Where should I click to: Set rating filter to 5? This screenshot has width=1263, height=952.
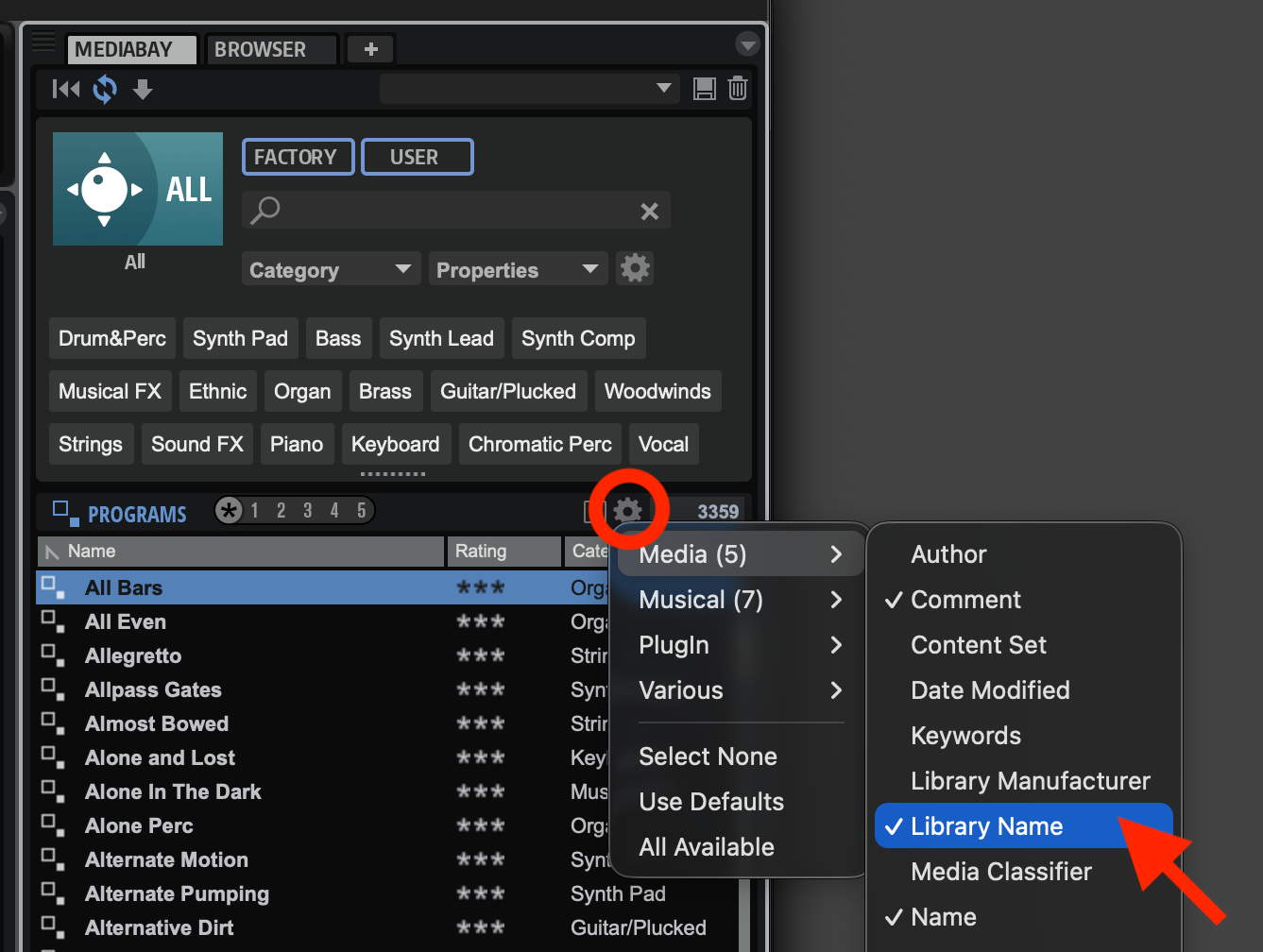pos(362,511)
